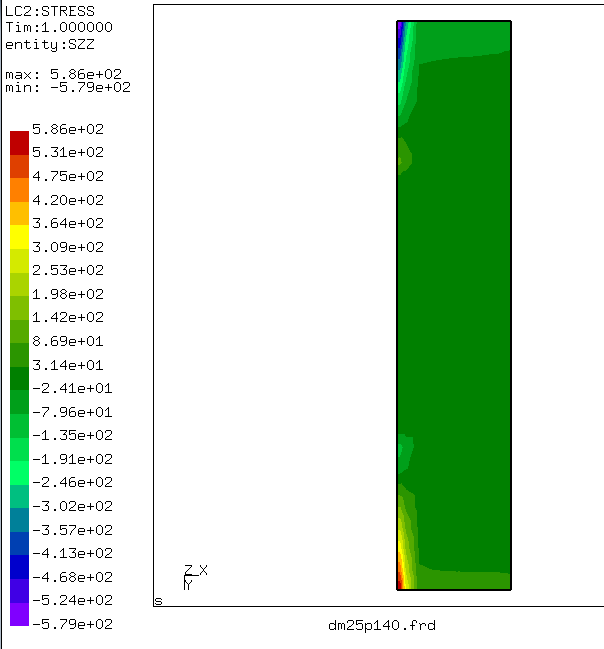Click the entity:SZZ label
Viewport: 604px width, 649px height.
[50, 44]
